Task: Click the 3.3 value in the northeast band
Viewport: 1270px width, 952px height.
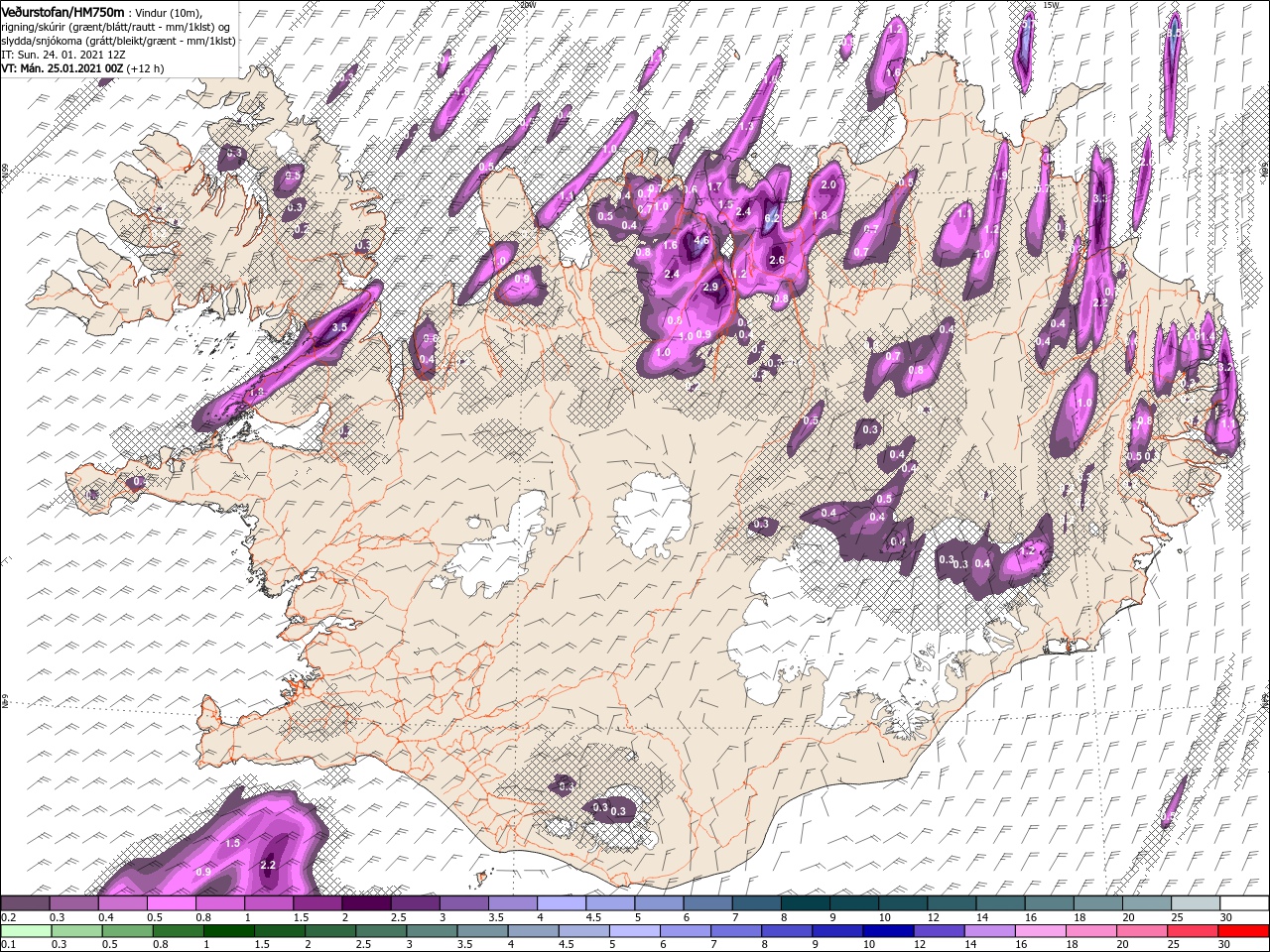Action: [1100, 198]
